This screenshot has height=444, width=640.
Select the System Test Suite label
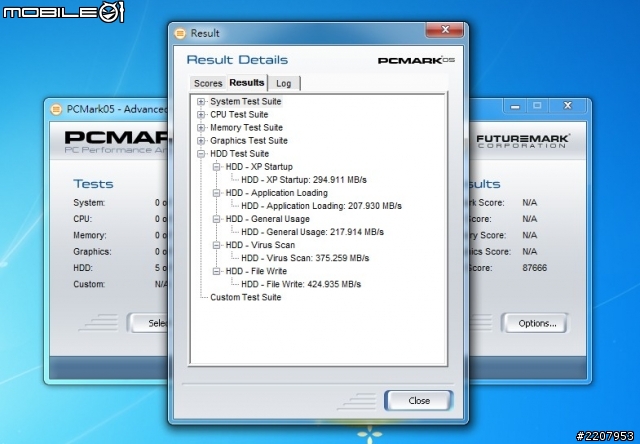tap(246, 102)
